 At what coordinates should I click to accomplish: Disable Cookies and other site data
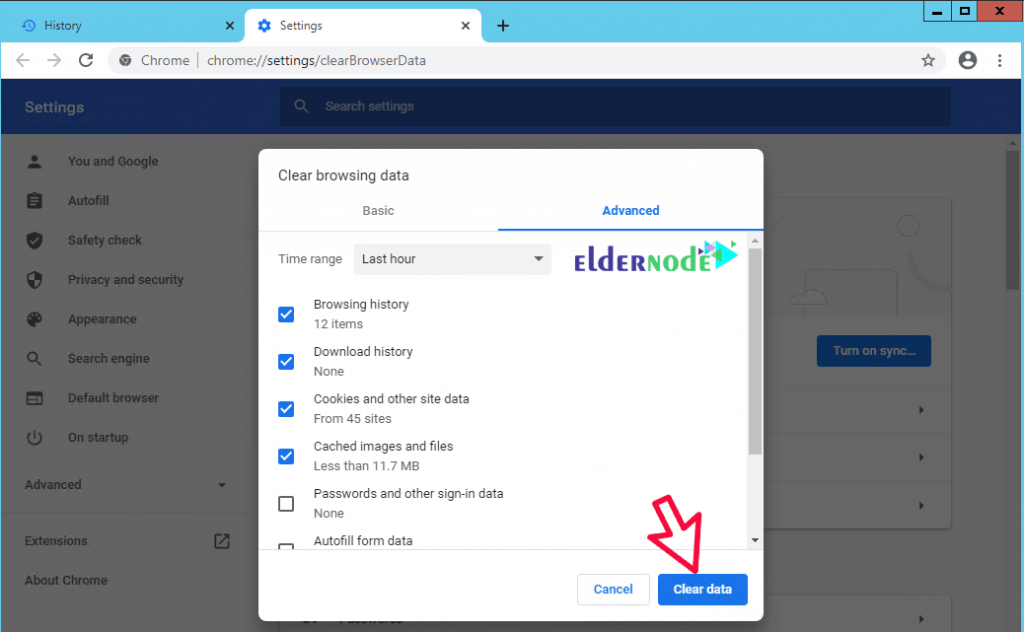pos(286,408)
